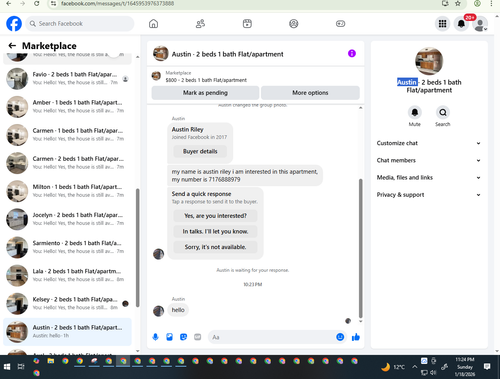Image resolution: width=500 pixels, height=379 pixels.
Task: Bookmark this page with the star icon
Action: 458,4
